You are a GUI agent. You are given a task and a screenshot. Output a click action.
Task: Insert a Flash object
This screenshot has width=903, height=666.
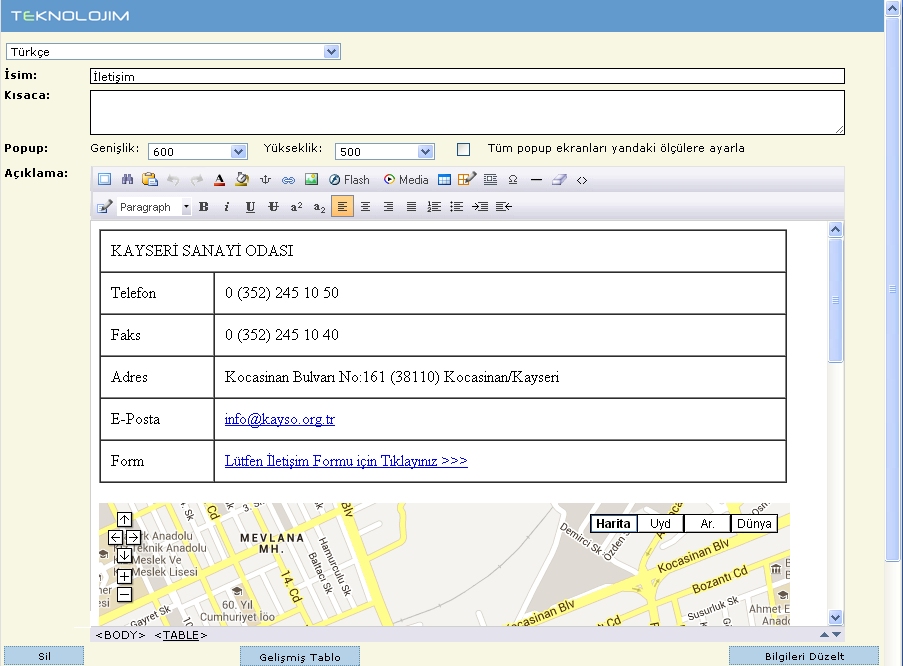[x=349, y=180]
